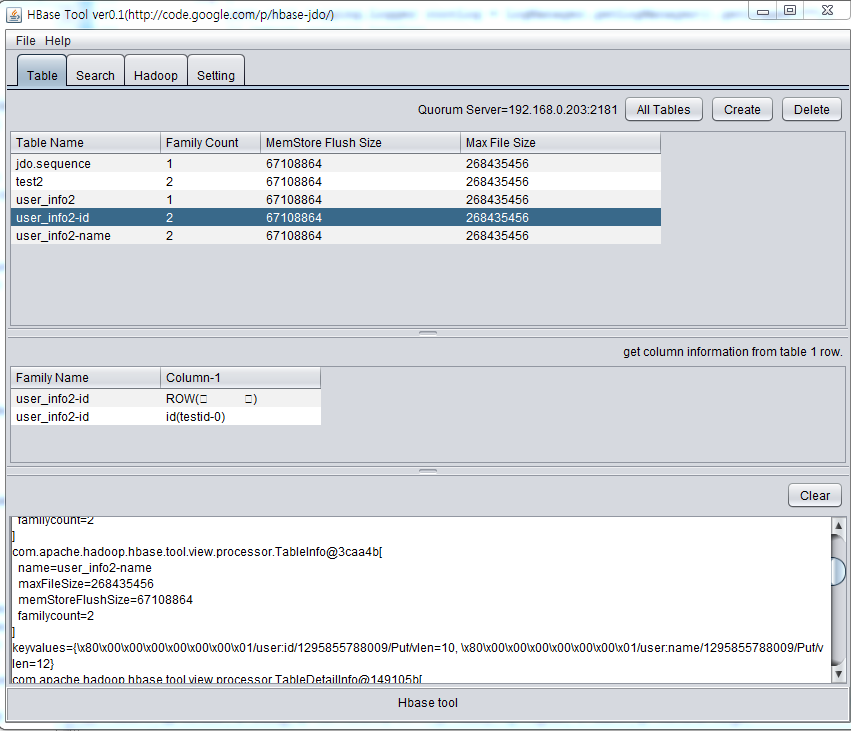Click the upper split pane divider handle
Image resolution: width=851 pixels, height=731 pixels.
click(x=428, y=333)
